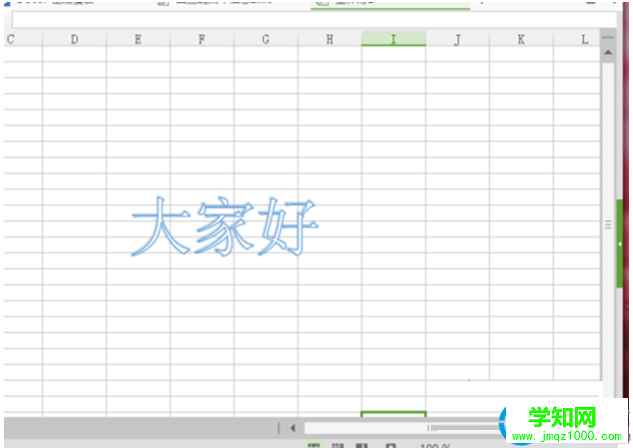Screen dimensions: 633x448
Task: Click the vertical scrollbar up arrow
Action: [608, 52]
